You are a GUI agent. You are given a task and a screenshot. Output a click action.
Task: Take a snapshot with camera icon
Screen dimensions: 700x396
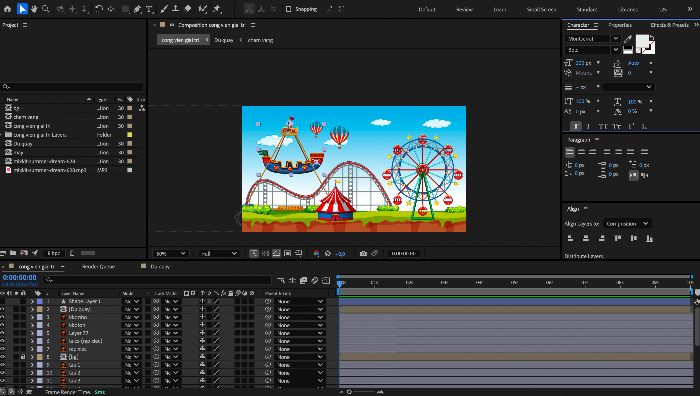click(363, 253)
